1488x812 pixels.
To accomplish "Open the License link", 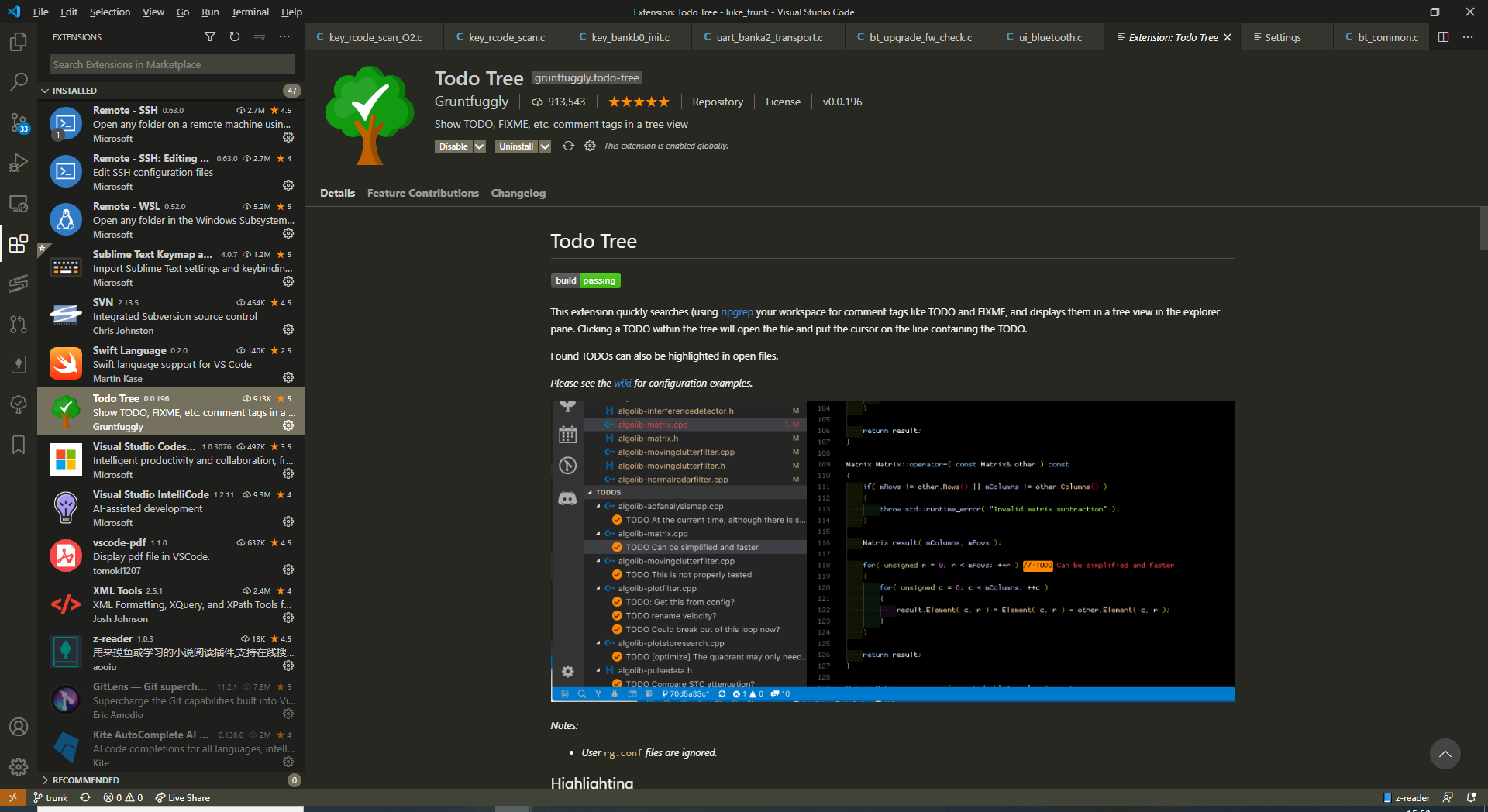I will tap(783, 101).
